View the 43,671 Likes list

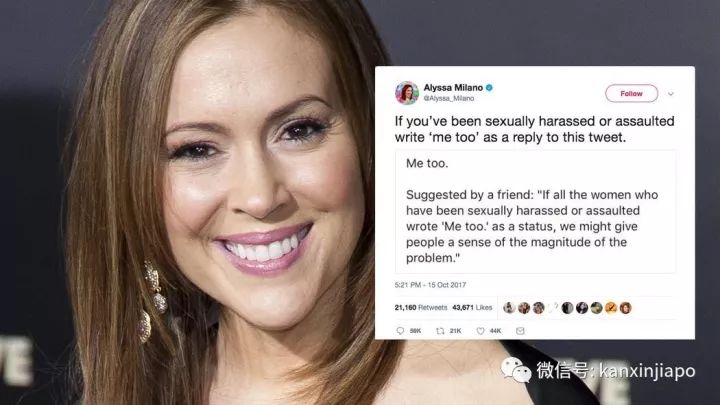pos(472,308)
